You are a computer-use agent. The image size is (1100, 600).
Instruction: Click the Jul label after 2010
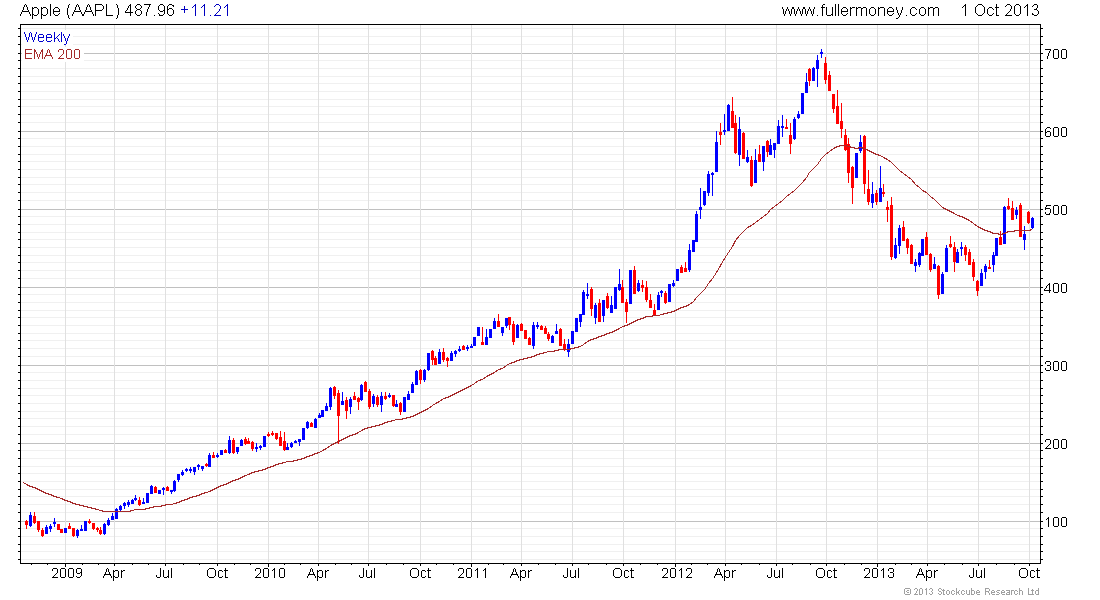367,573
